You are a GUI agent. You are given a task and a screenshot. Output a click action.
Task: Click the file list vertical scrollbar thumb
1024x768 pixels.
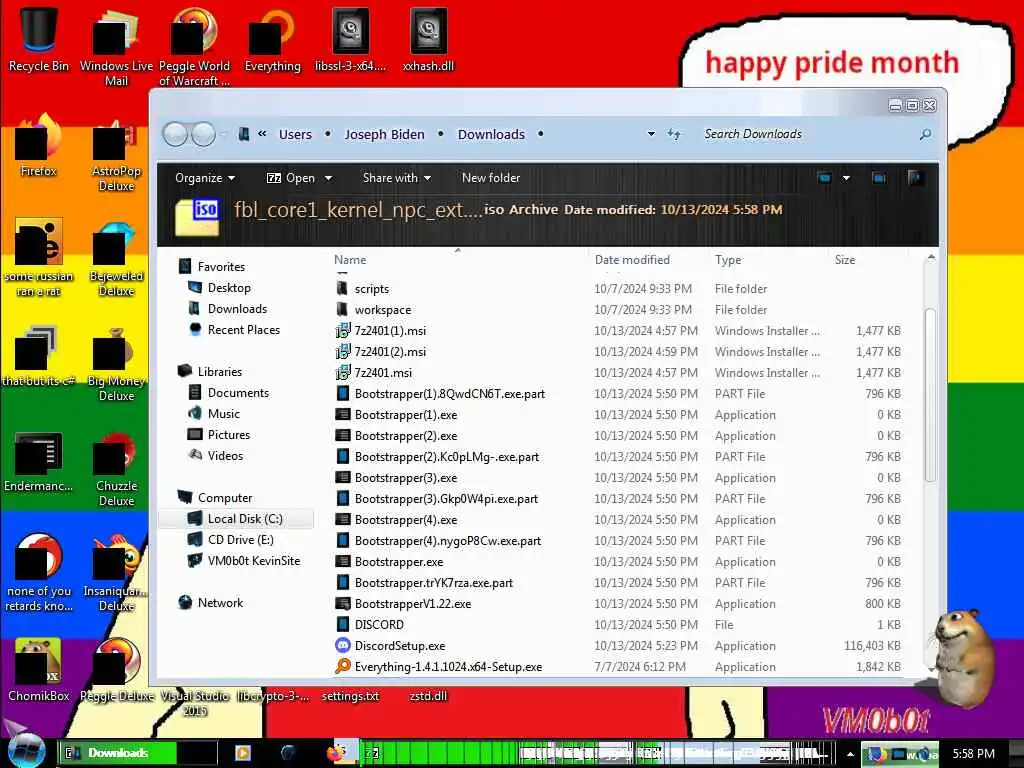(931, 396)
